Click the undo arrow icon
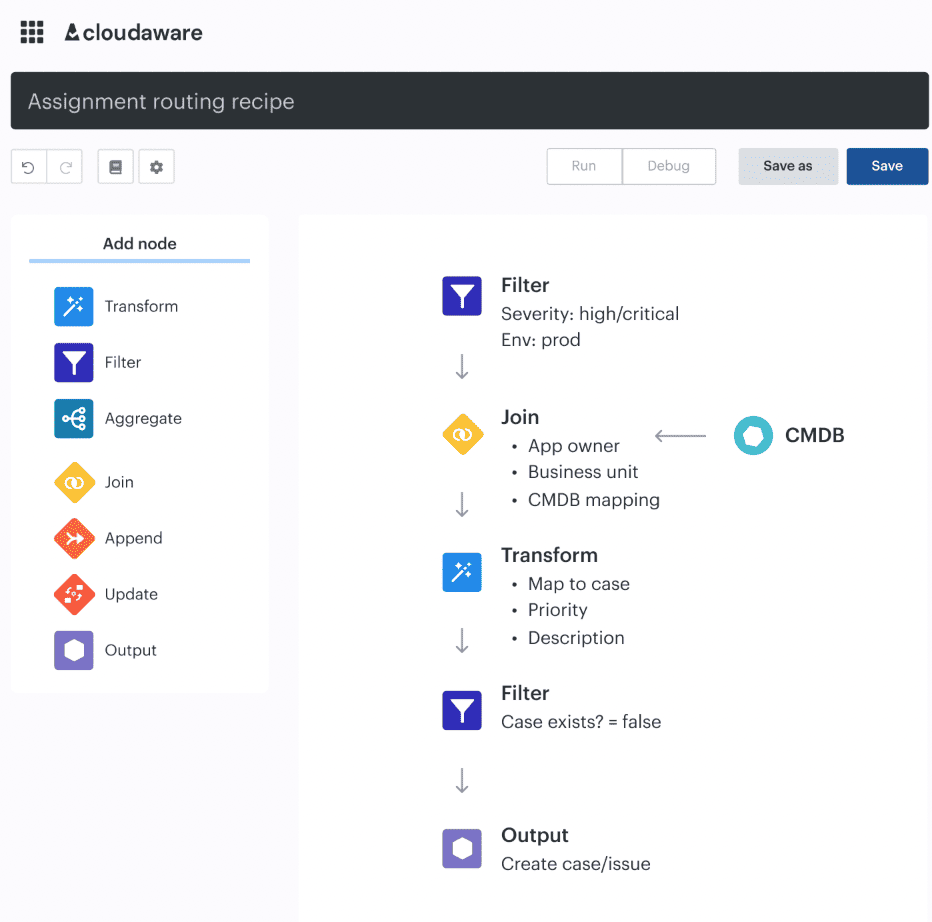The image size is (932, 922). [28, 166]
